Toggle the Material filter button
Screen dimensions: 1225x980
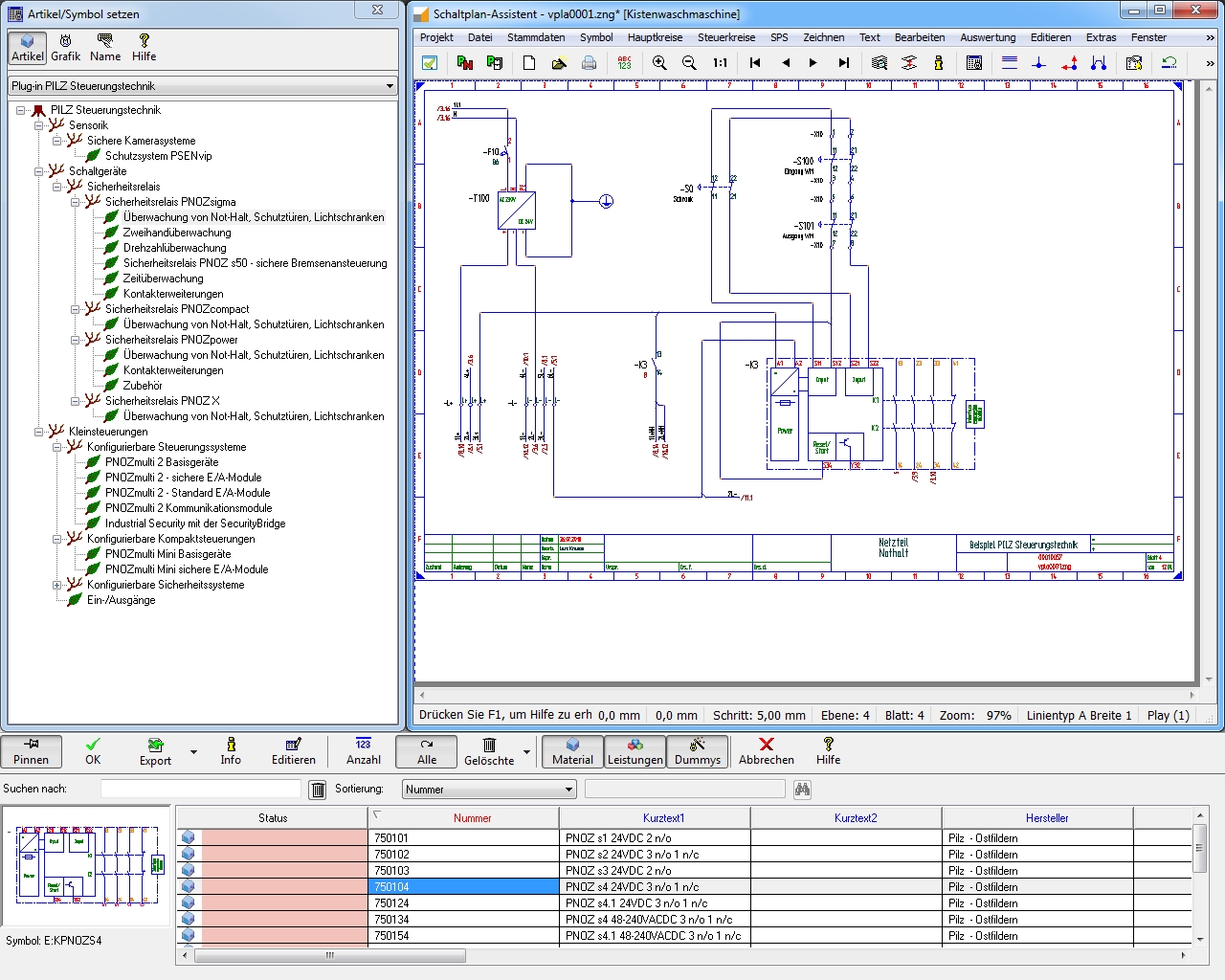572,751
